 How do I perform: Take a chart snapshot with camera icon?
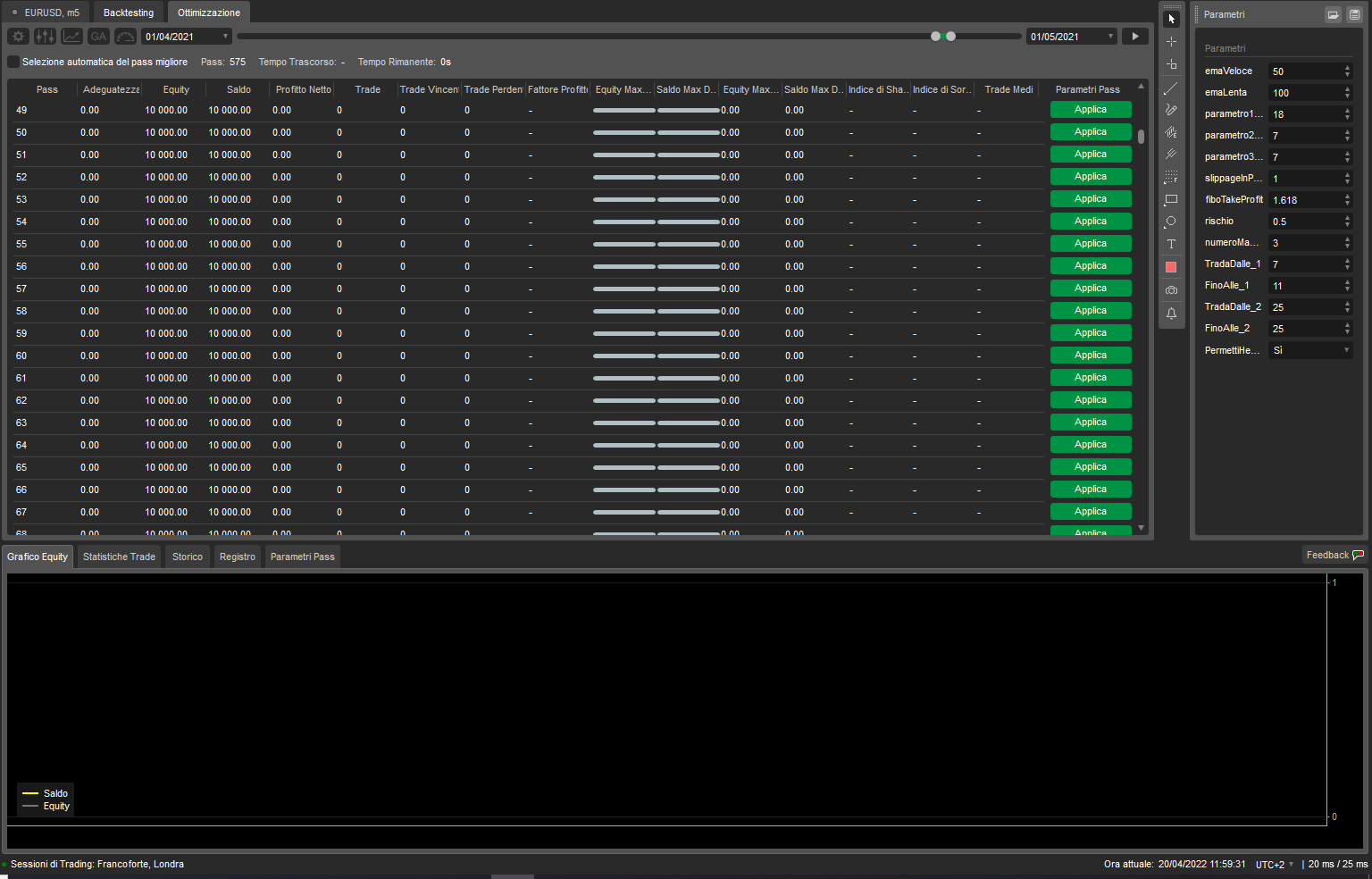coord(1171,290)
